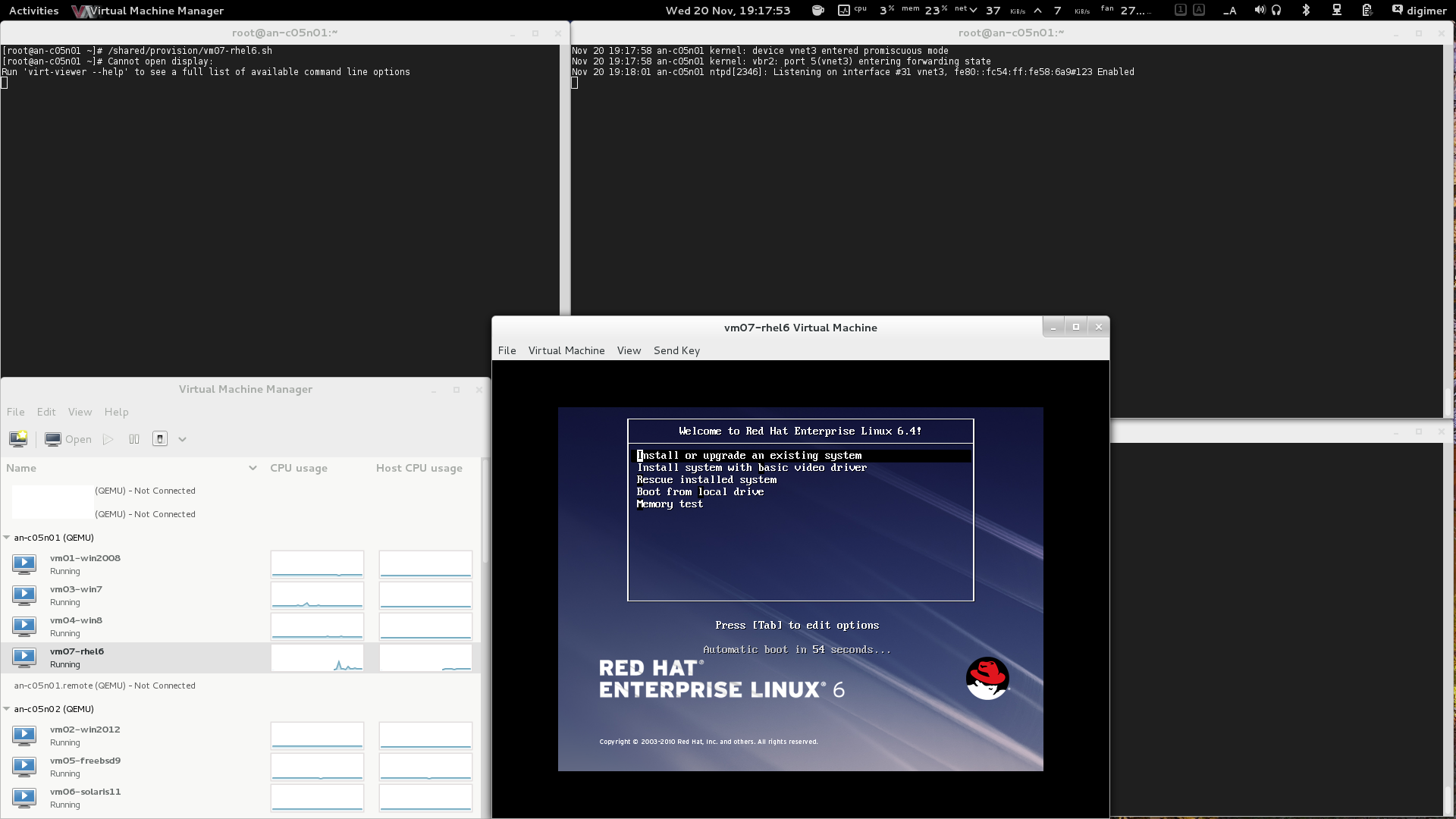Viewport: 1456px width, 819px height.
Task: Select an-c05n01.remote (QEMU) Not Connected entry
Action: tap(105, 686)
